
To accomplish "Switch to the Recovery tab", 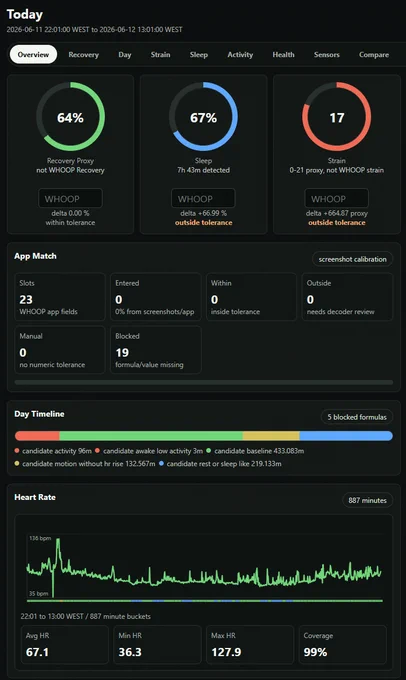I will (83, 55).
